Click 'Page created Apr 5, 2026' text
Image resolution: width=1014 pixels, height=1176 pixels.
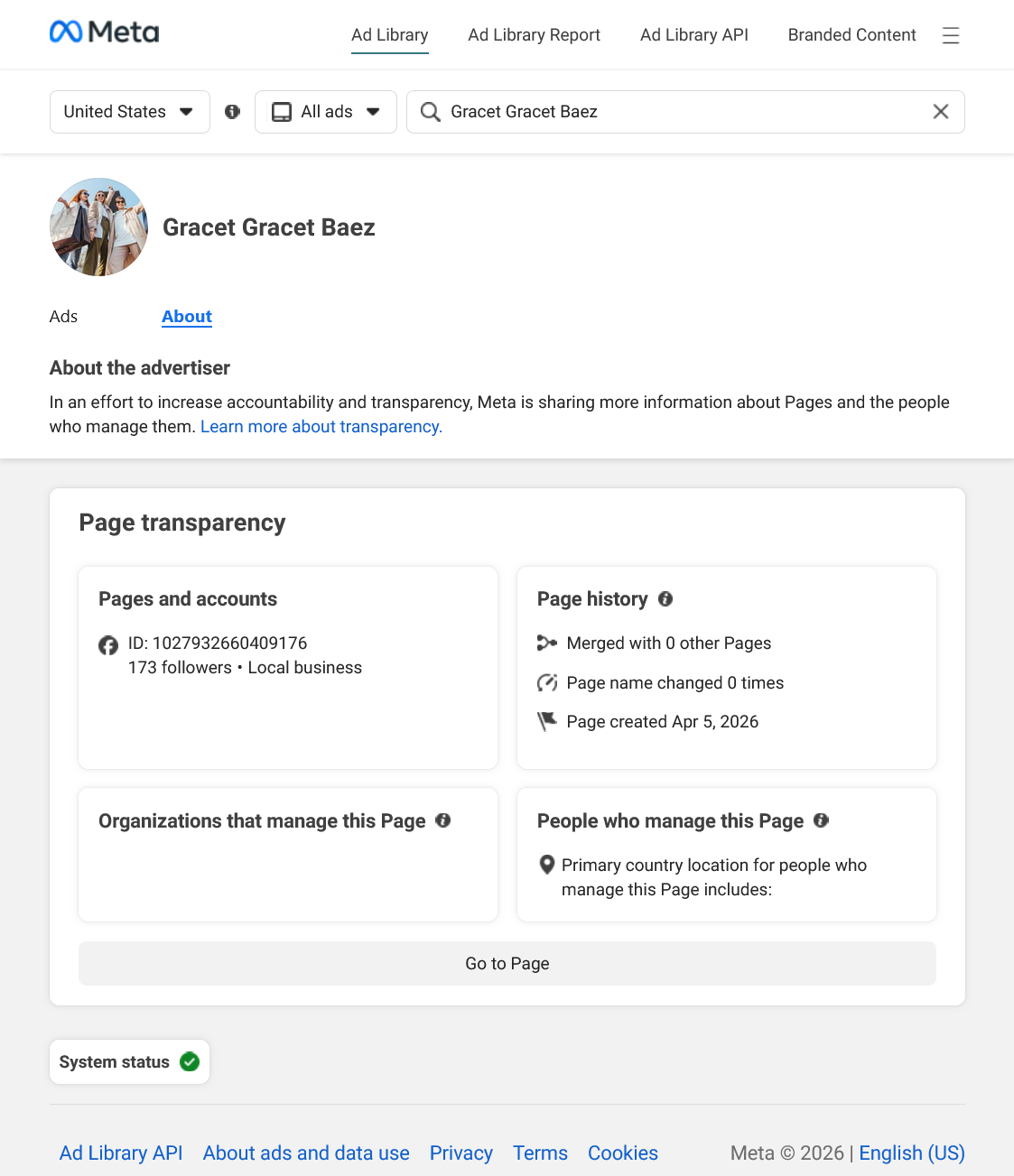coord(663,721)
